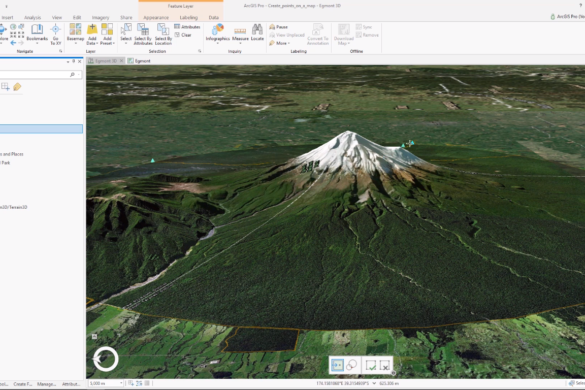The width and height of the screenshot is (585, 390).
Task: Switch to the Manage pane tab
Action: [46, 384]
